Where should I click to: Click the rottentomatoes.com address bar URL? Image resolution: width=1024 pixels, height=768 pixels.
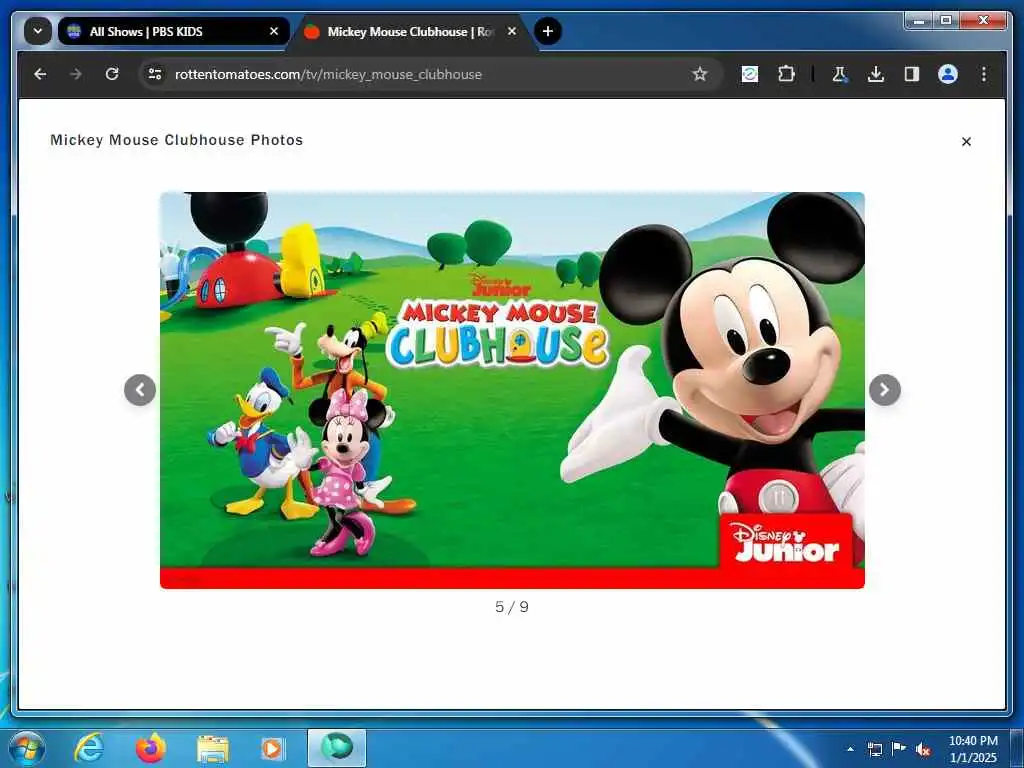(328, 74)
